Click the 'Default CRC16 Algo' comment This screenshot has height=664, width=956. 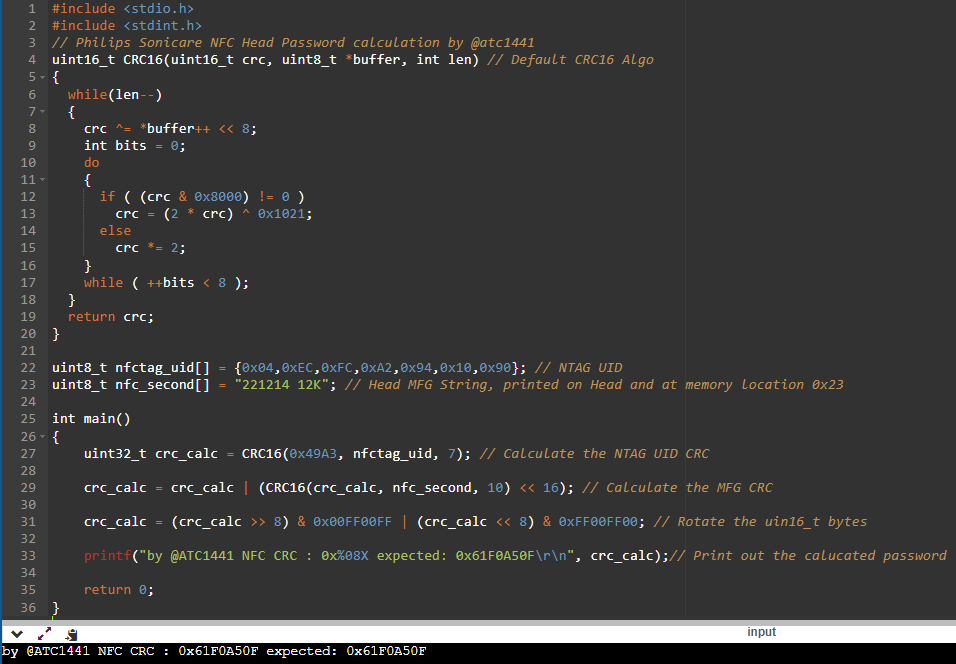570,60
